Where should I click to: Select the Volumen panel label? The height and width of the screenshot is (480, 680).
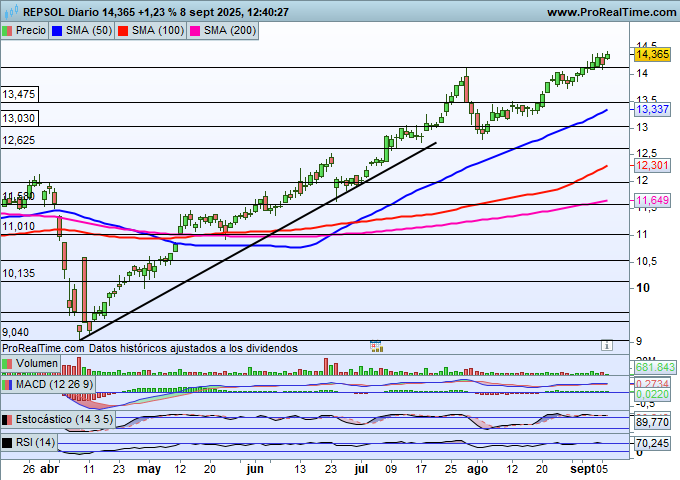pos(38,365)
